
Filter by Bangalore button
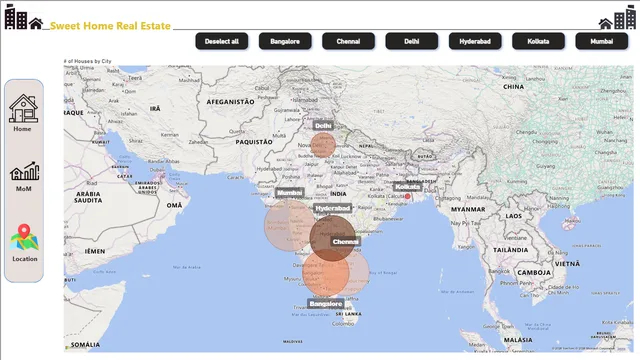click(x=285, y=41)
